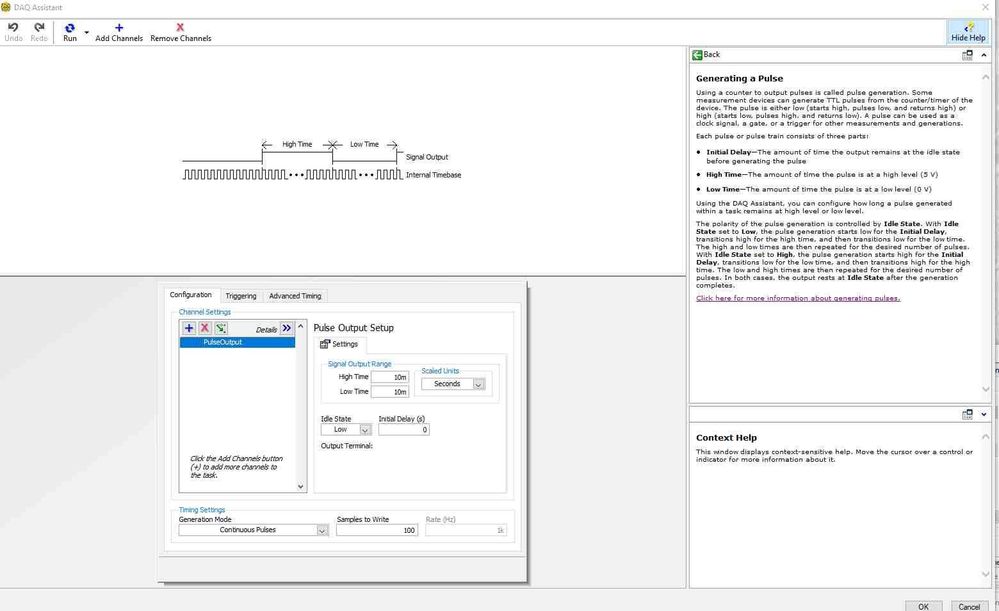Click Add Channels in the toolbar
999x611 pixels.
point(119,32)
